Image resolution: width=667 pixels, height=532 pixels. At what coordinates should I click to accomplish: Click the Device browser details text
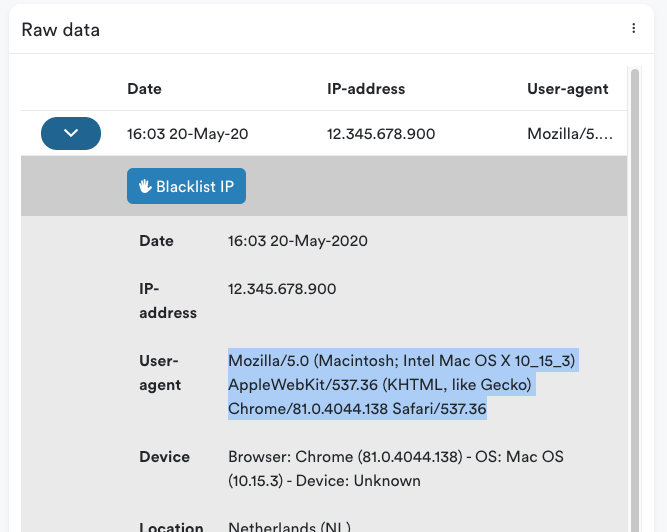tap(396, 469)
